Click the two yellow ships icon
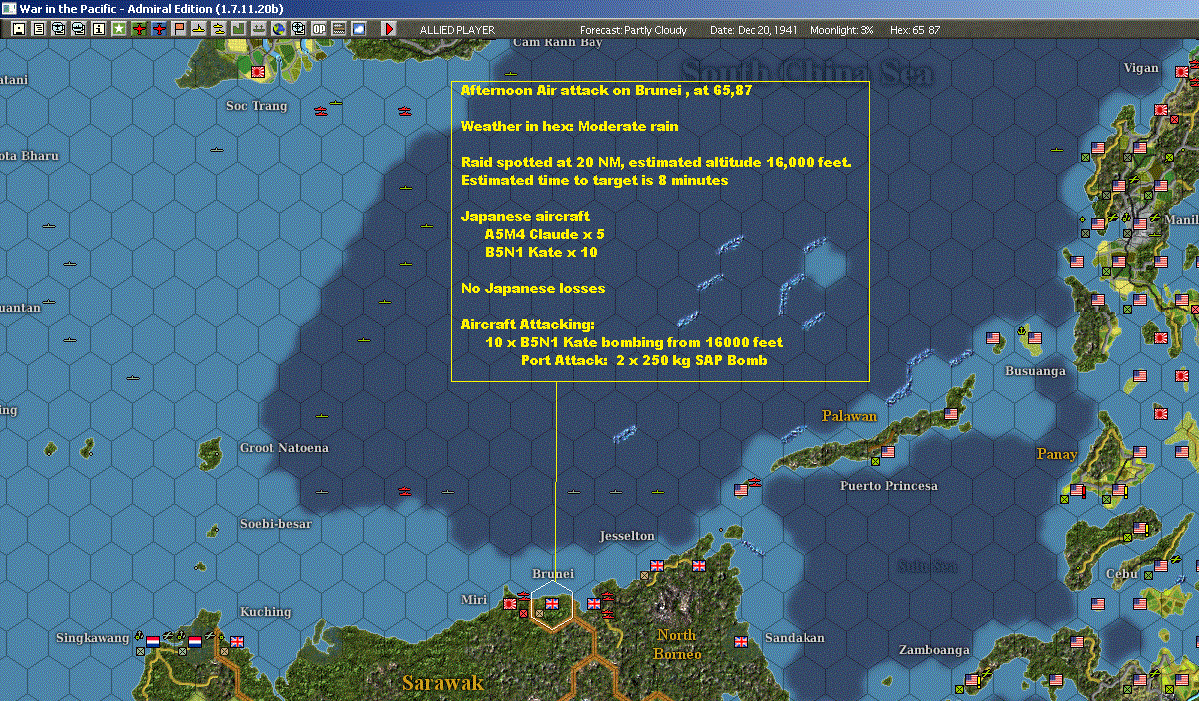Image resolution: width=1199 pixels, height=701 pixels. [x=219, y=29]
